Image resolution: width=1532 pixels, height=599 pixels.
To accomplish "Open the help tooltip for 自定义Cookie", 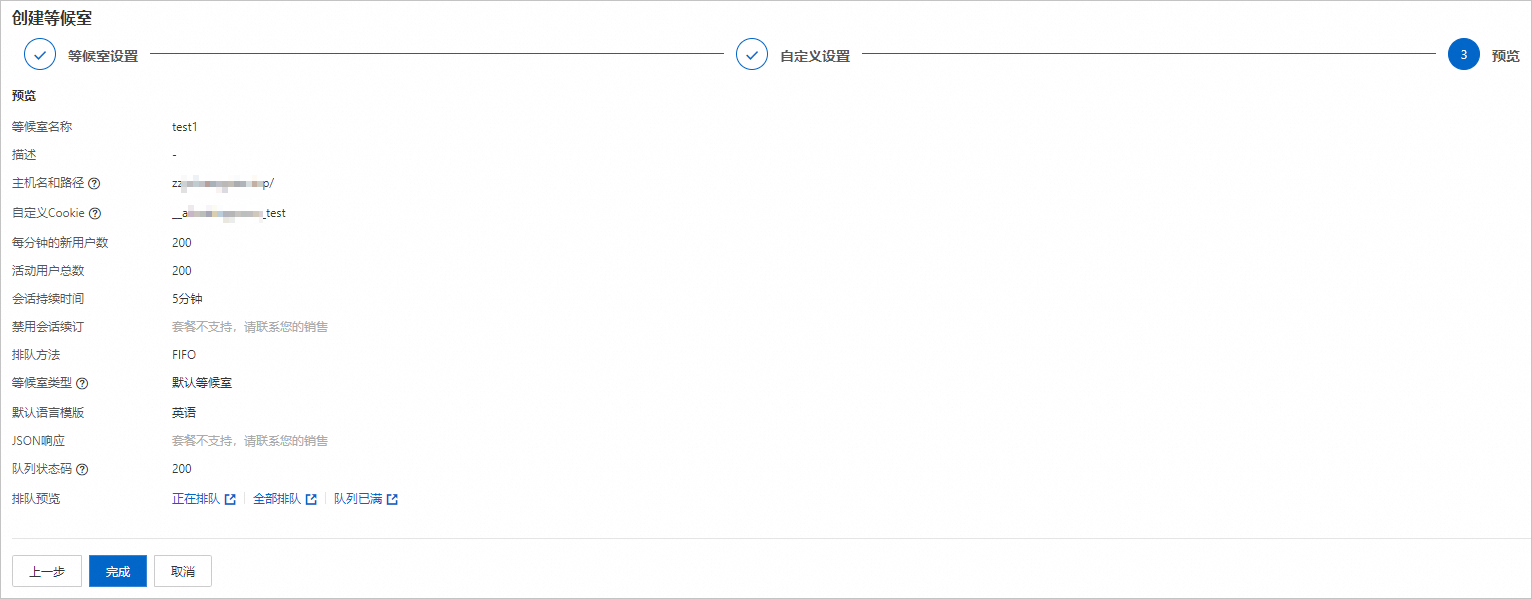I will (x=96, y=213).
